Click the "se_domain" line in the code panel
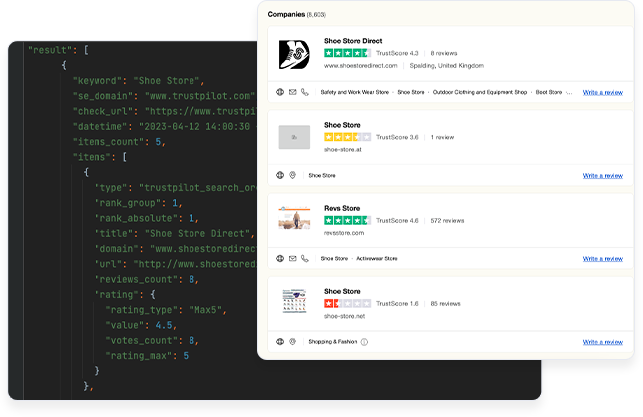643x417 pixels. 164,96
